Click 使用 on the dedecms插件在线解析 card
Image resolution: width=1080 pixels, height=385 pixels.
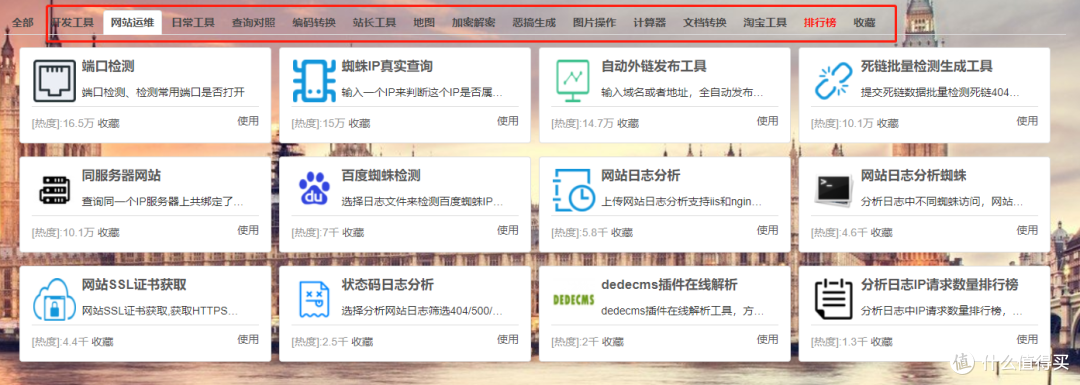(x=768, y=340)
